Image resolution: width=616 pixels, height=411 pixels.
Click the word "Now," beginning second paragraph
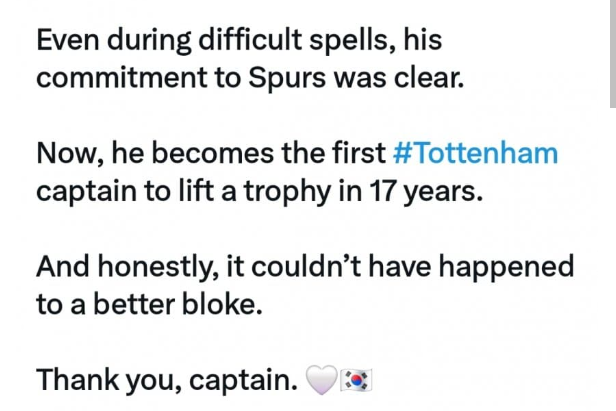coord(70,153)
